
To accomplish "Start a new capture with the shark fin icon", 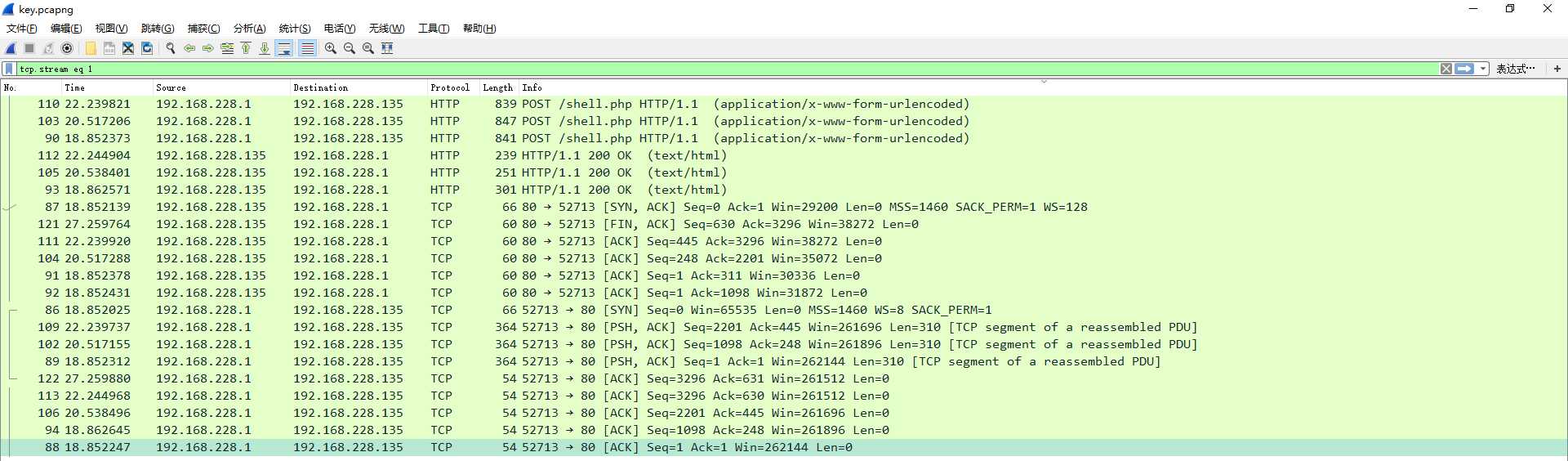I will [11, 48].
